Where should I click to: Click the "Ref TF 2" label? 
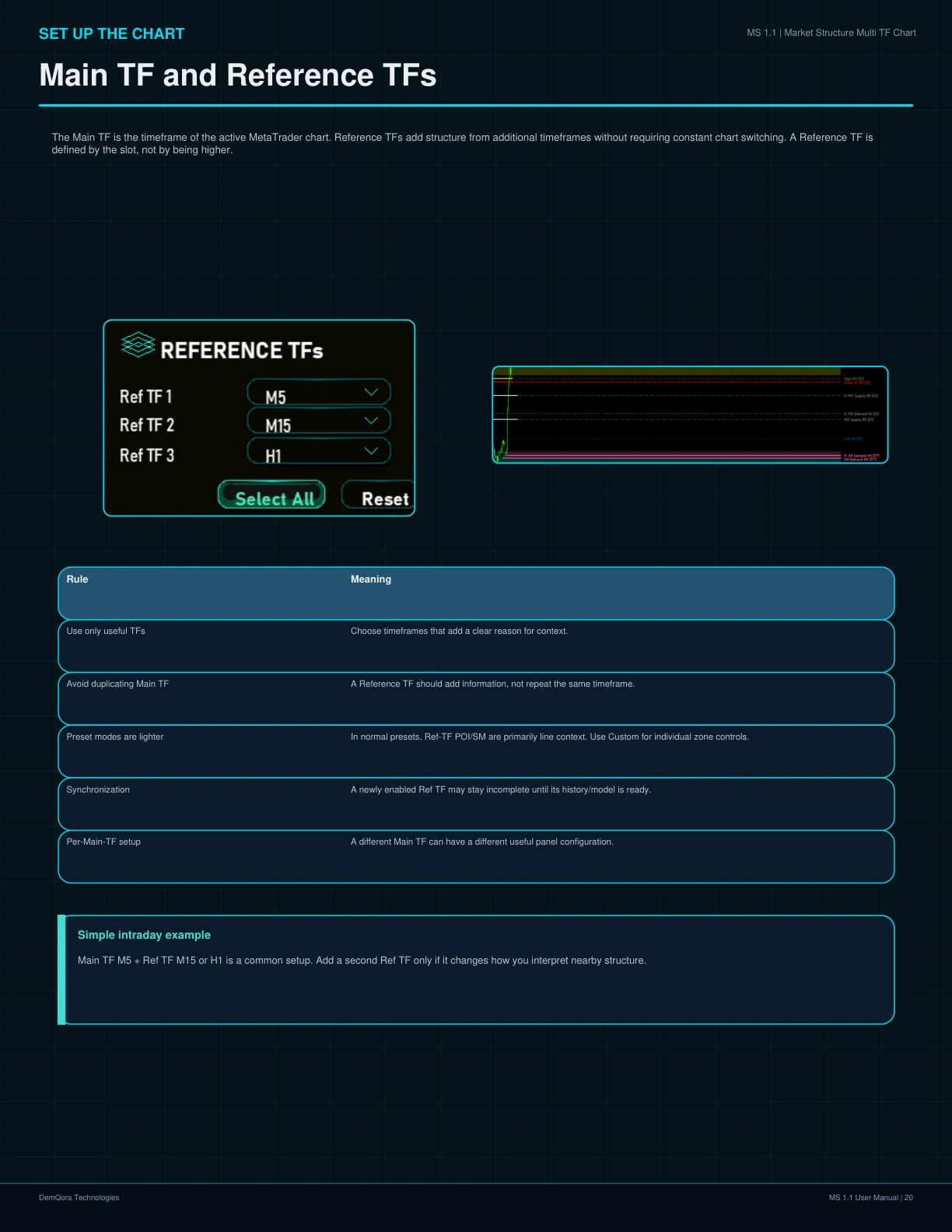coord(147,425)
